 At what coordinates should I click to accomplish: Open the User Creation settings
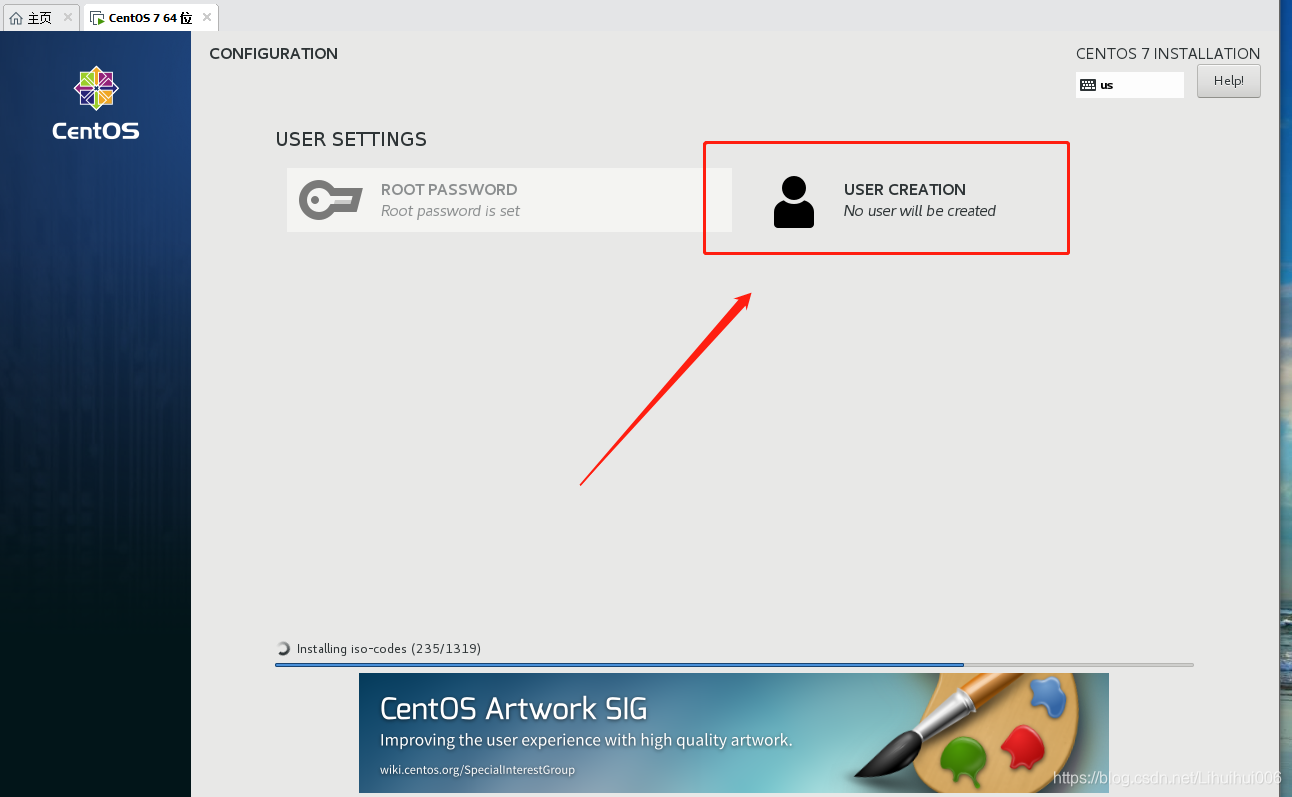(x=887, y=200)
